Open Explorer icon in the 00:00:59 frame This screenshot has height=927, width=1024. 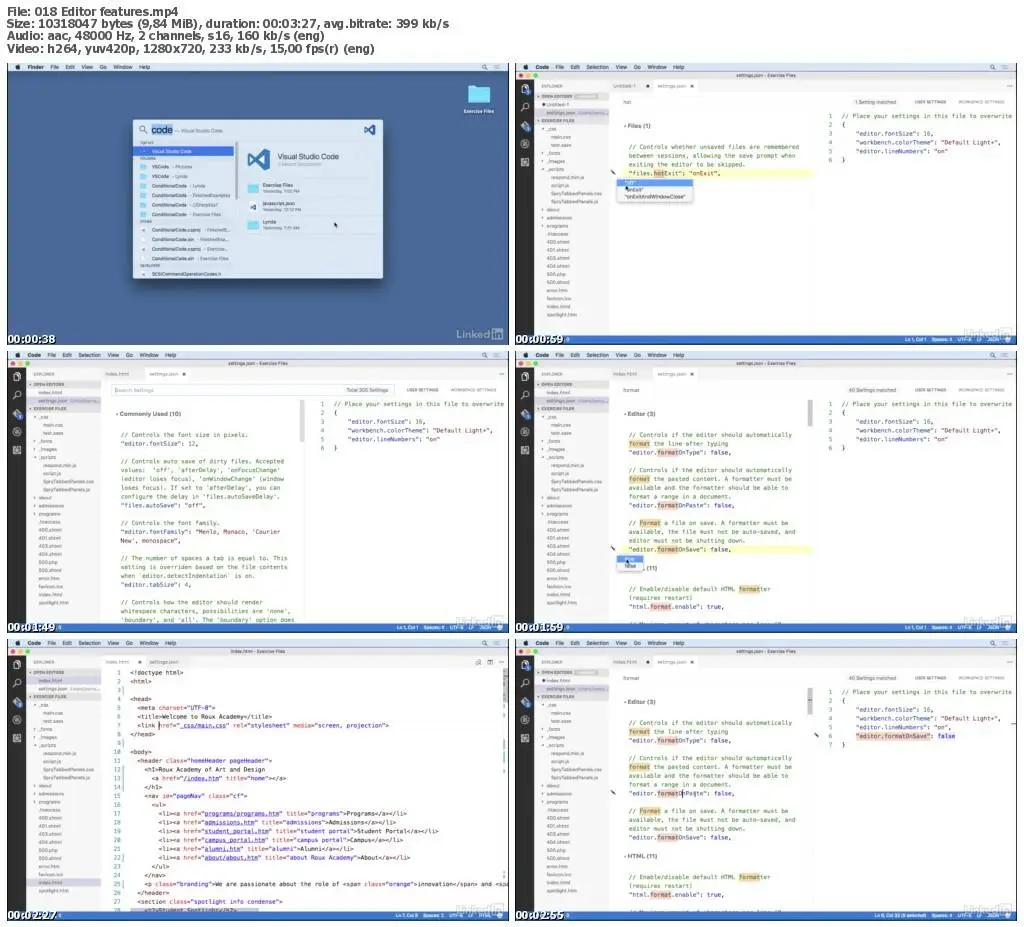525,89
